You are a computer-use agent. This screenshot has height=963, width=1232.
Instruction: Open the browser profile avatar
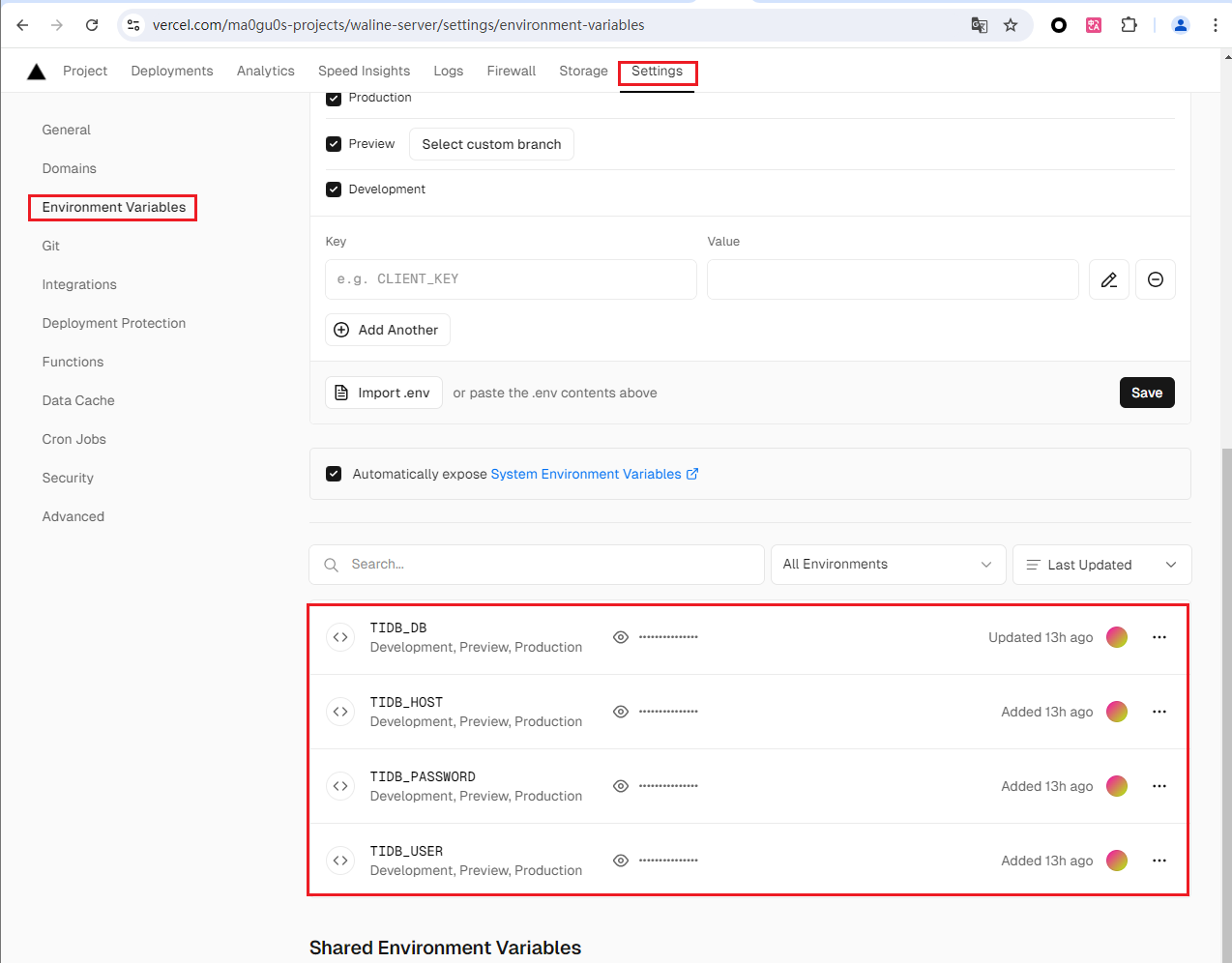click(x=1181, y=25)
